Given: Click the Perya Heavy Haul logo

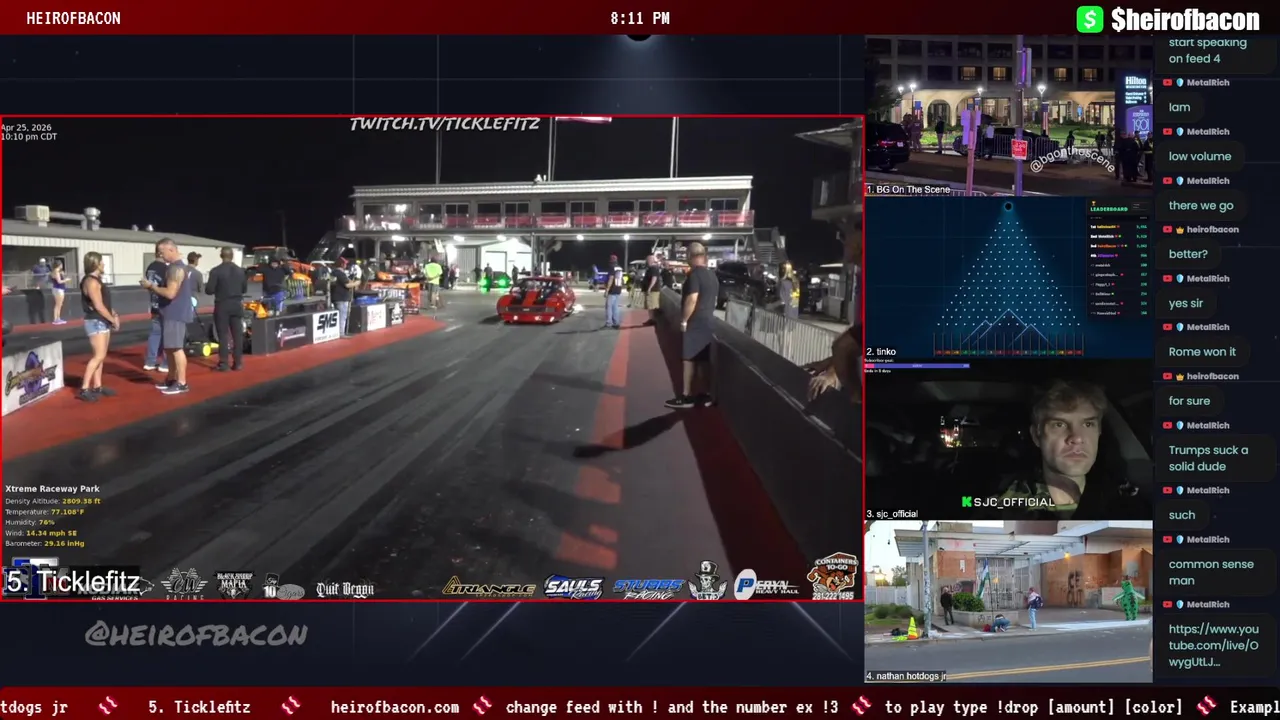Looking at the screenshot, I should point(766,585).
